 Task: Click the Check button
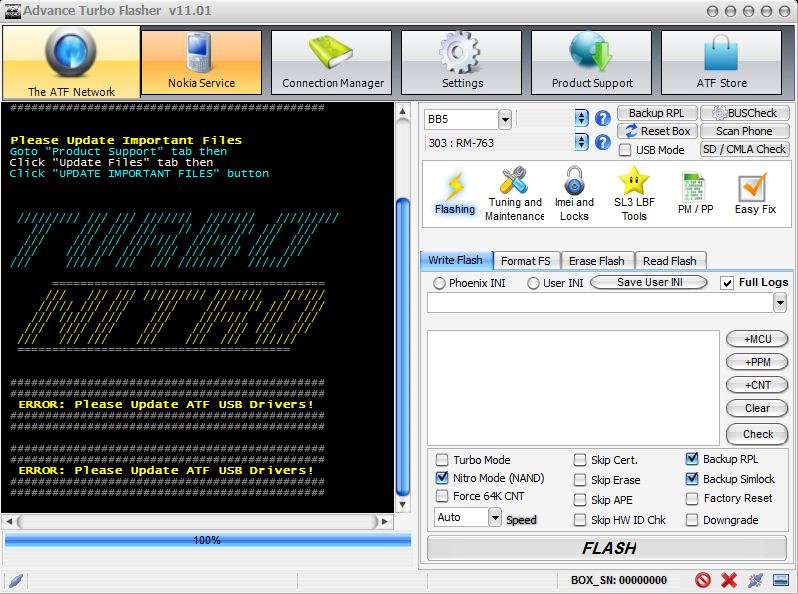click(x=757, y=434)
